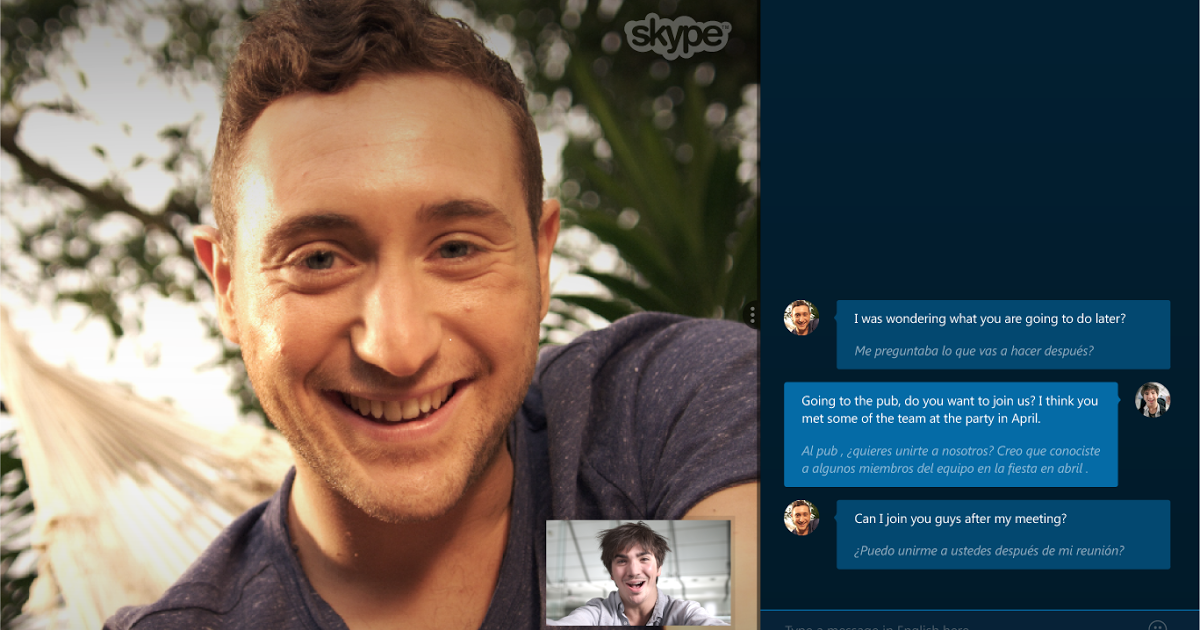Click 'I was wondering what you are going to do later?'
1200x630 pixels.
990,319
